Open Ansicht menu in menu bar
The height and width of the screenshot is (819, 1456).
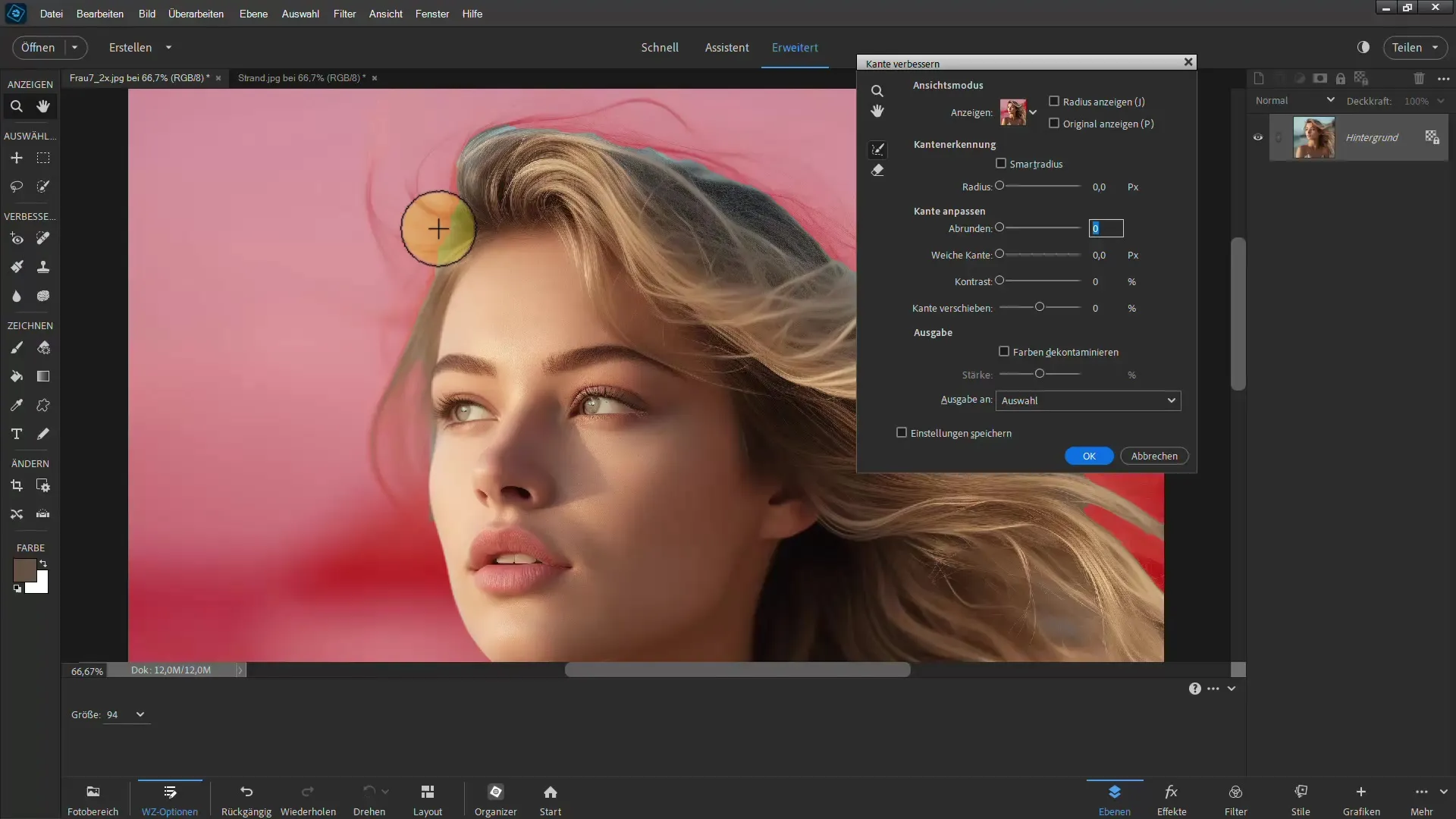pyautogui.click(x=385, y=13)
